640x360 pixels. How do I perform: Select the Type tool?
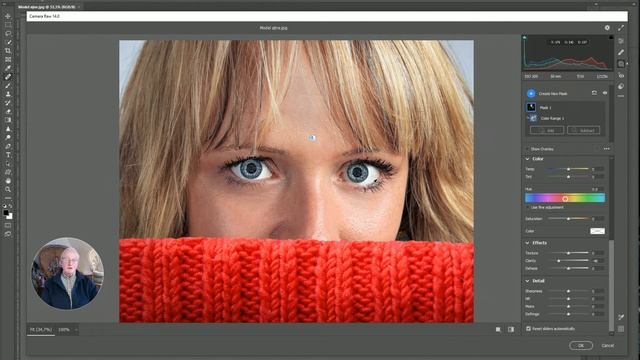[x=8, y=155]
